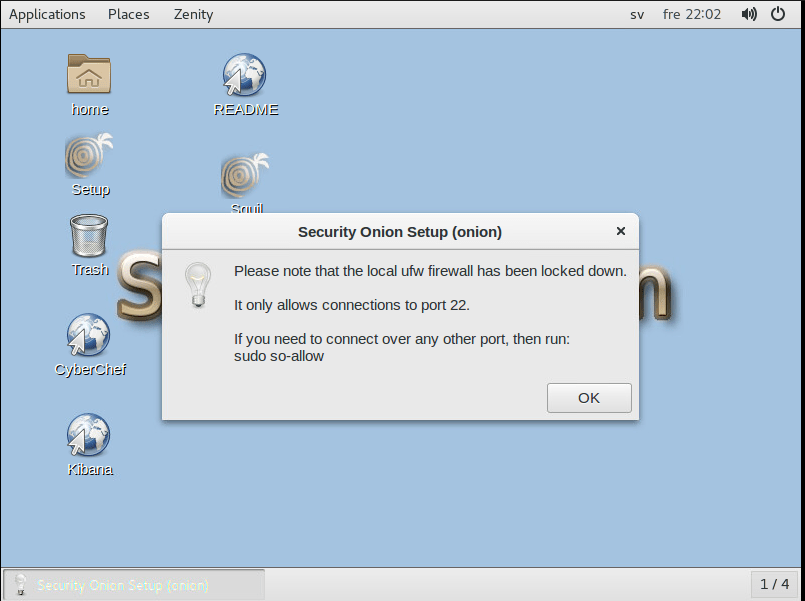This screenshot has height=601, width=805.
Task: Open the Zenity application menu
Action: tap(193, 14)
